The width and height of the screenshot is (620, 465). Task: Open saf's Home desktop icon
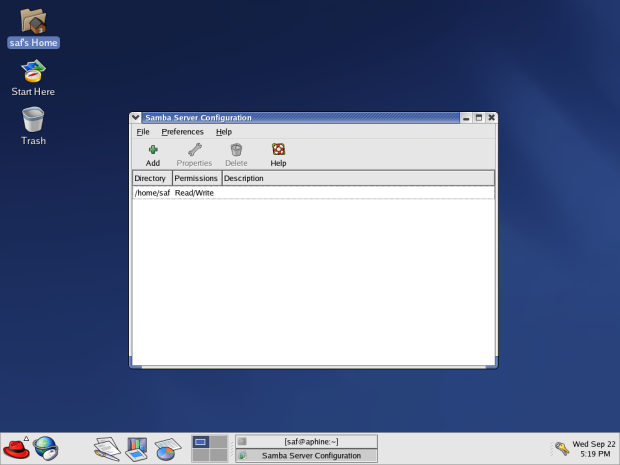coord(33,28)
